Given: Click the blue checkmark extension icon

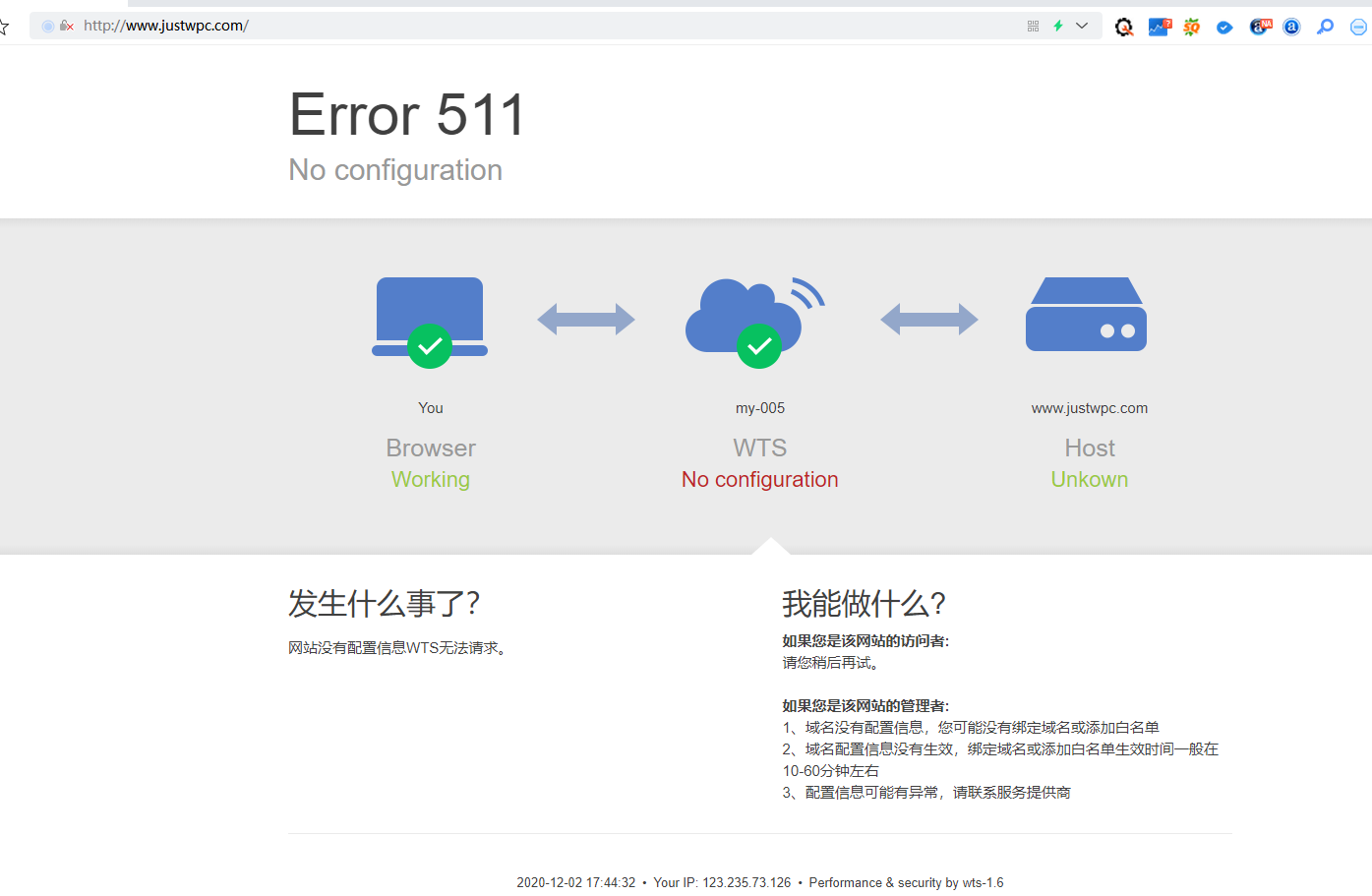Looking at the screenshot, I should [x=1224, y=28].
